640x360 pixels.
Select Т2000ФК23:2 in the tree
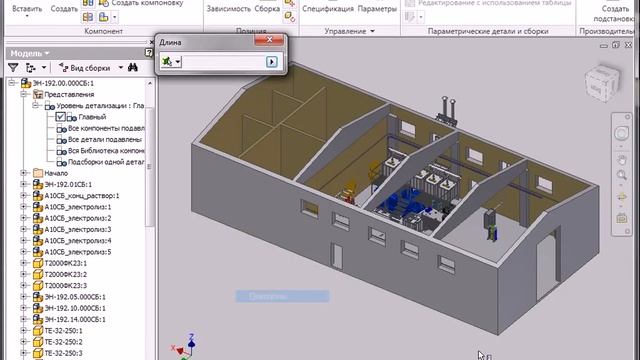point(65,274)
